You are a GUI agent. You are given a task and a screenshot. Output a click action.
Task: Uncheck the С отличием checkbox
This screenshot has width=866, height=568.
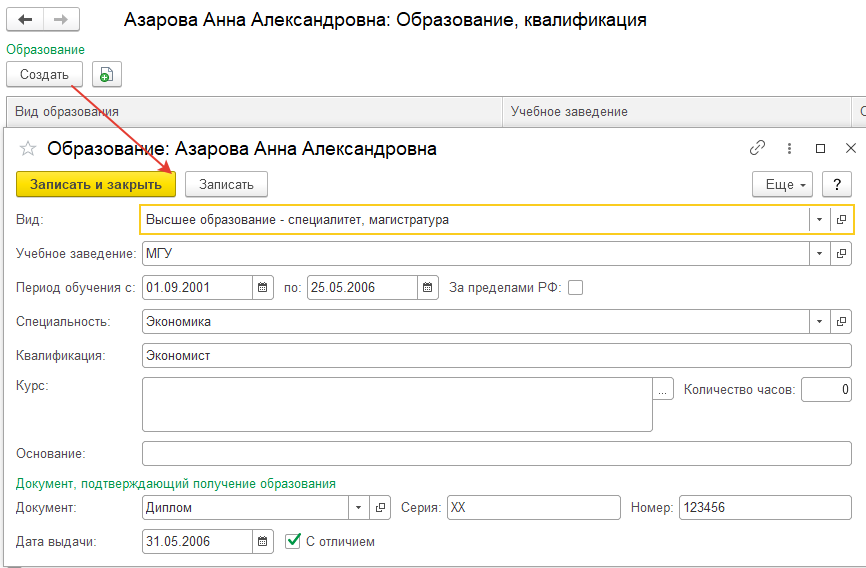tap(293, 541)
